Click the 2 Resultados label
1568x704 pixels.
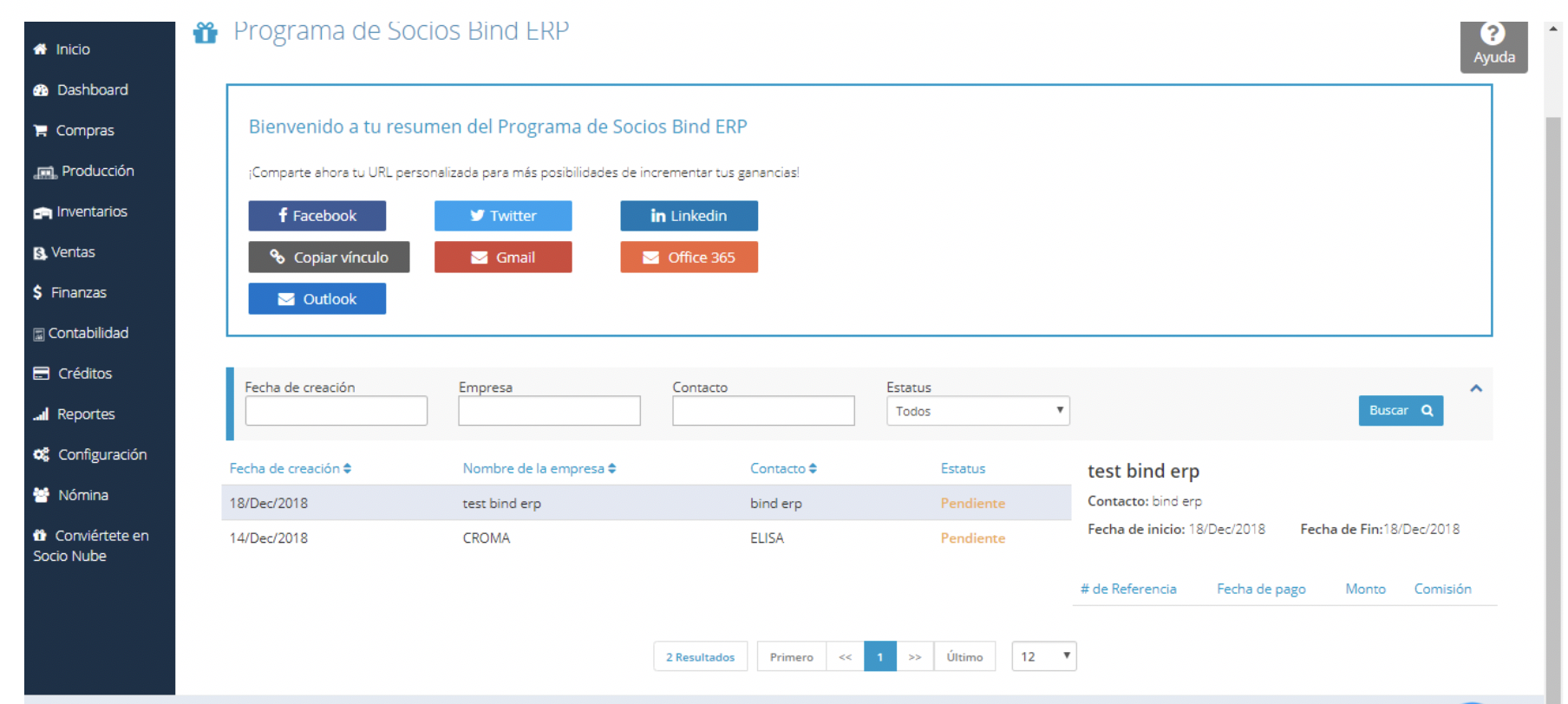(701, 657)
